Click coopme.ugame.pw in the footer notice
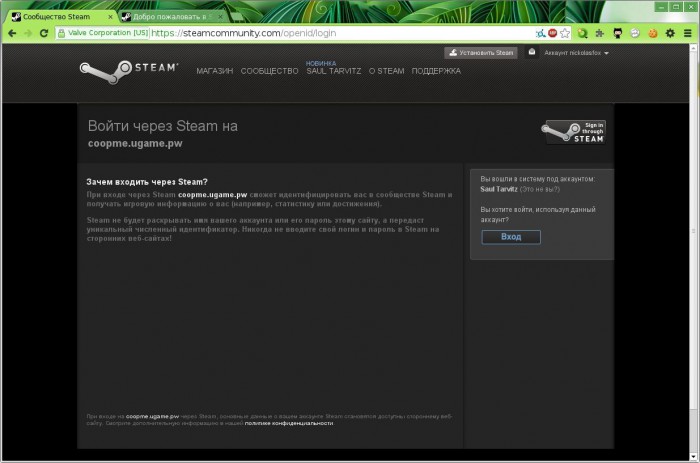The height and width of the screenshot is (463, 700). 152,416
